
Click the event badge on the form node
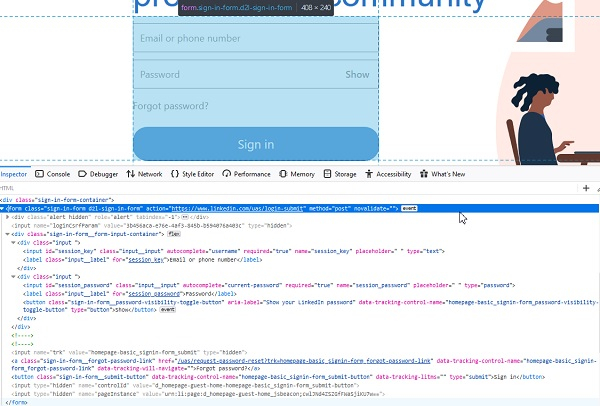tap(409, 209)
